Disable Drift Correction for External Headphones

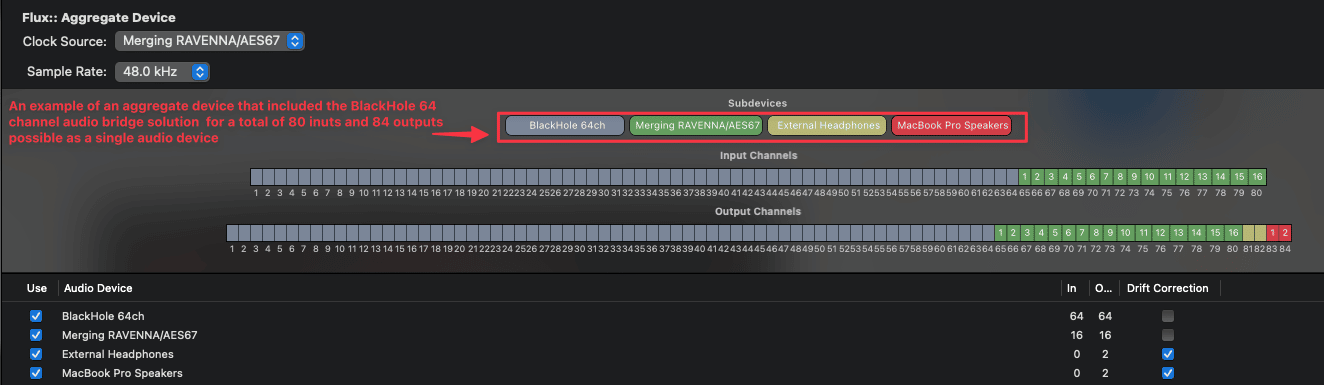pyautogui.click(x=1167, y=354)
